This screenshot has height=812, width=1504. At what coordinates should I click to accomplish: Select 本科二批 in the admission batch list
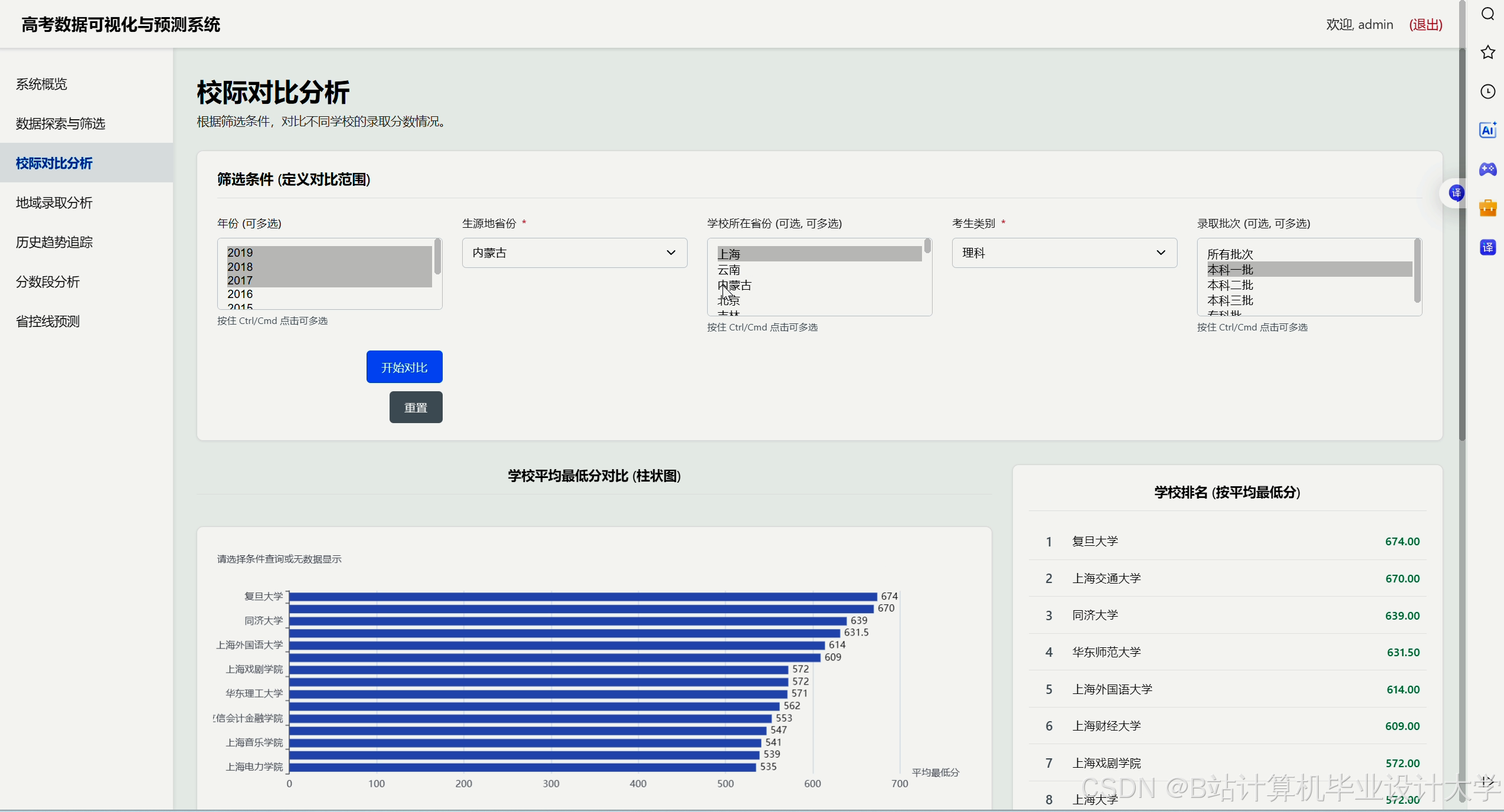(x=1230, y=285)
